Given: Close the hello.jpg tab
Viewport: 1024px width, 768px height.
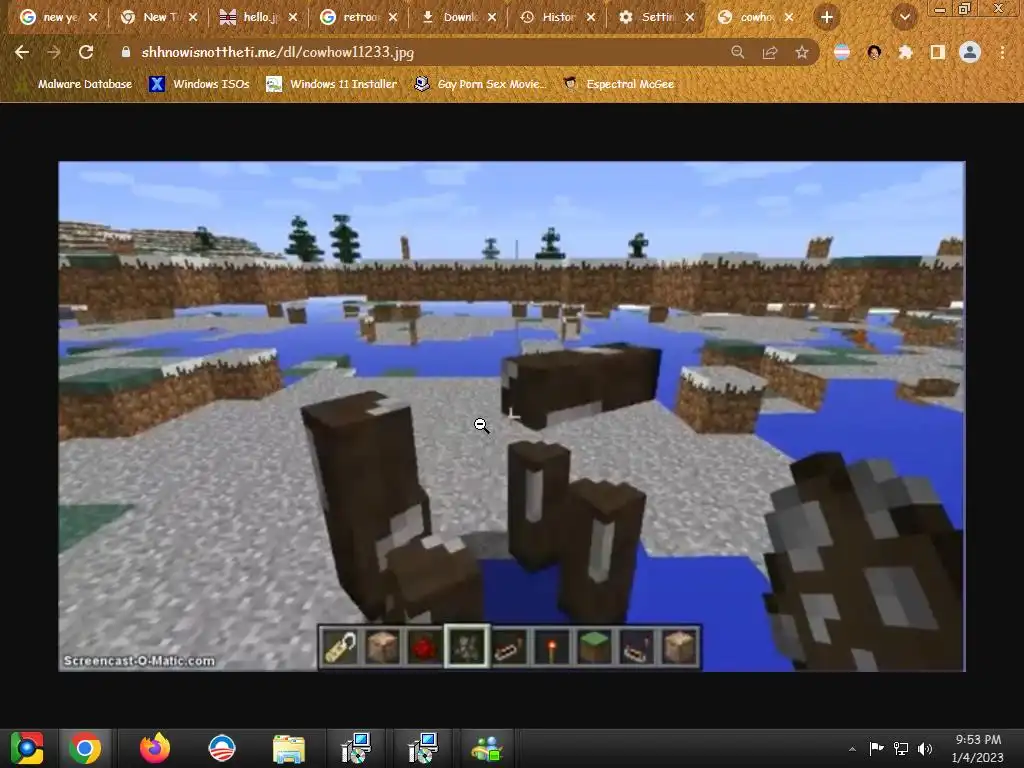Looking at the screenshot, I should pos(293,18).
